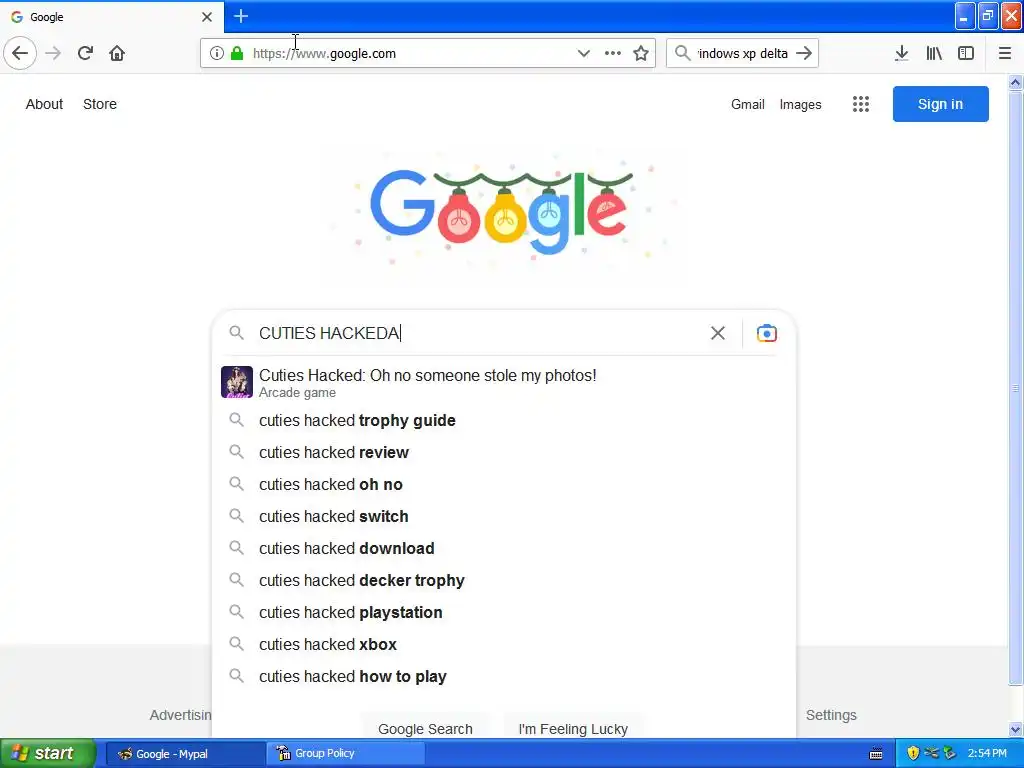Click the browser search bar magnifier icon
Image resolution: width=1024 pixels, height=768 pixels.
pos(682,53)
